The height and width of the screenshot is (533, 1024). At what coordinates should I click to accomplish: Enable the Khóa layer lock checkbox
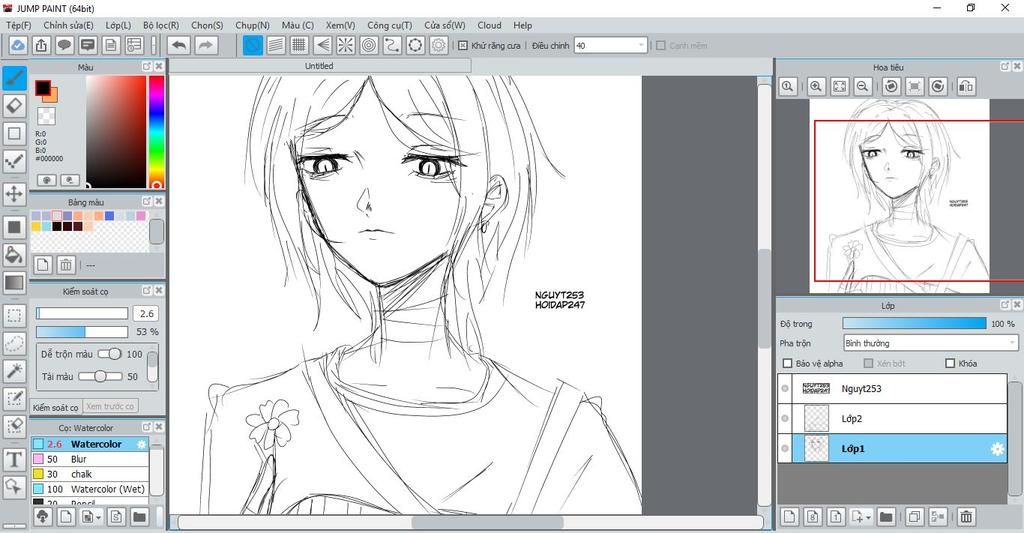[x=950, y=363]
